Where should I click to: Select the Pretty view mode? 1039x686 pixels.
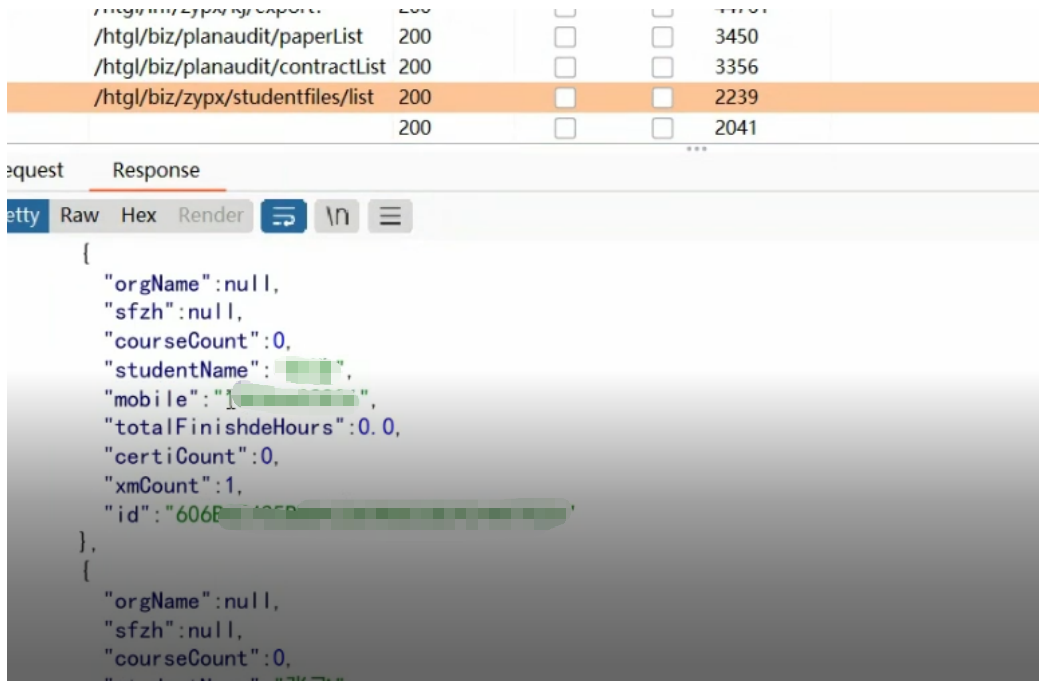tap(24, 216)
